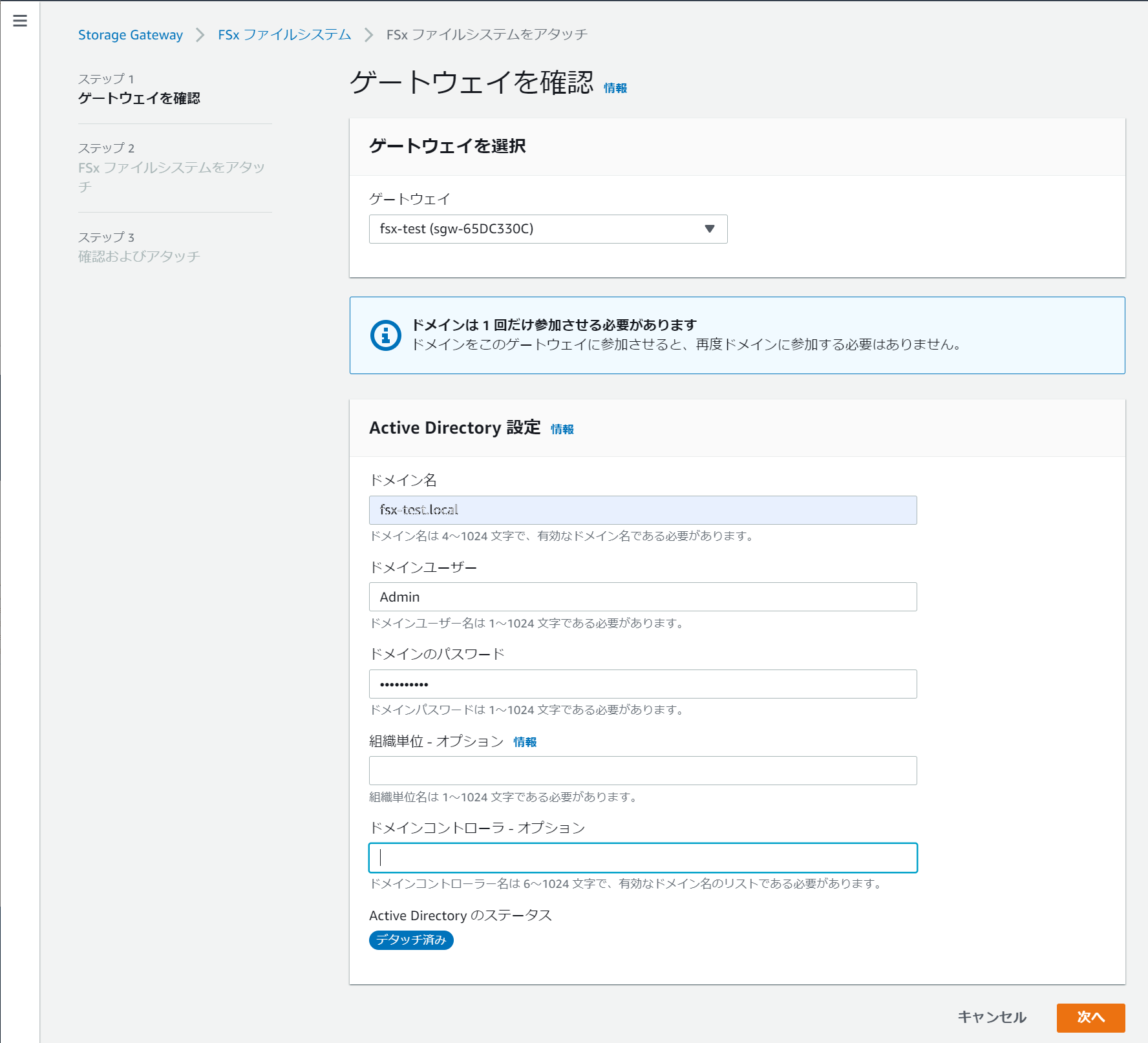Select ステップ 1 ゲートウェイを確認
The width and height of the screenshot is (1148, 1043).
(x=139, y=89)
